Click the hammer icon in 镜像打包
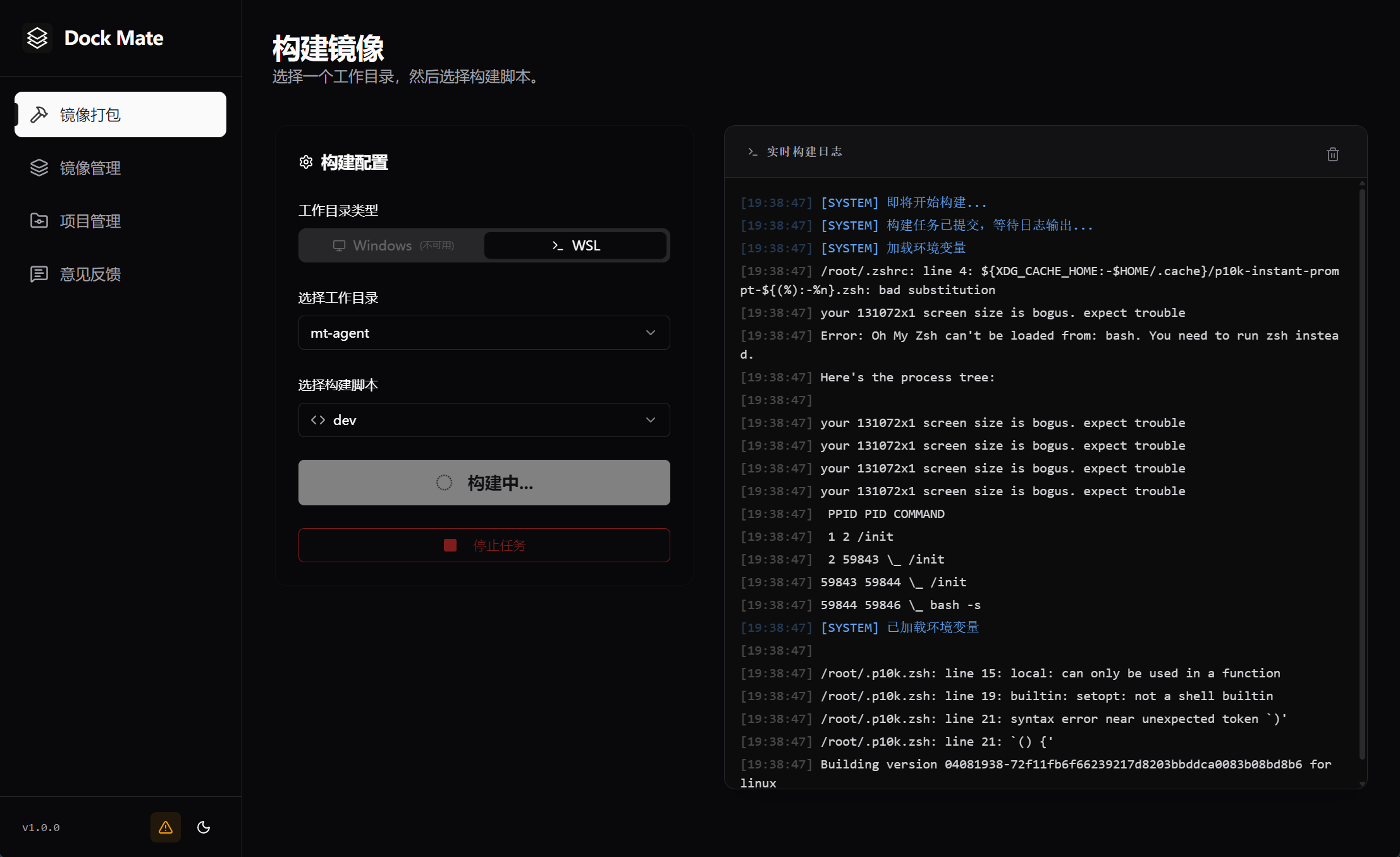 pyautogui.click(x=39, y=114)
